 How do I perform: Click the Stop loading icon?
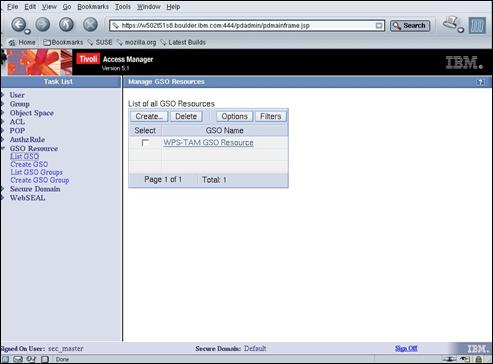pyautogui.click(x=90, y=25)
